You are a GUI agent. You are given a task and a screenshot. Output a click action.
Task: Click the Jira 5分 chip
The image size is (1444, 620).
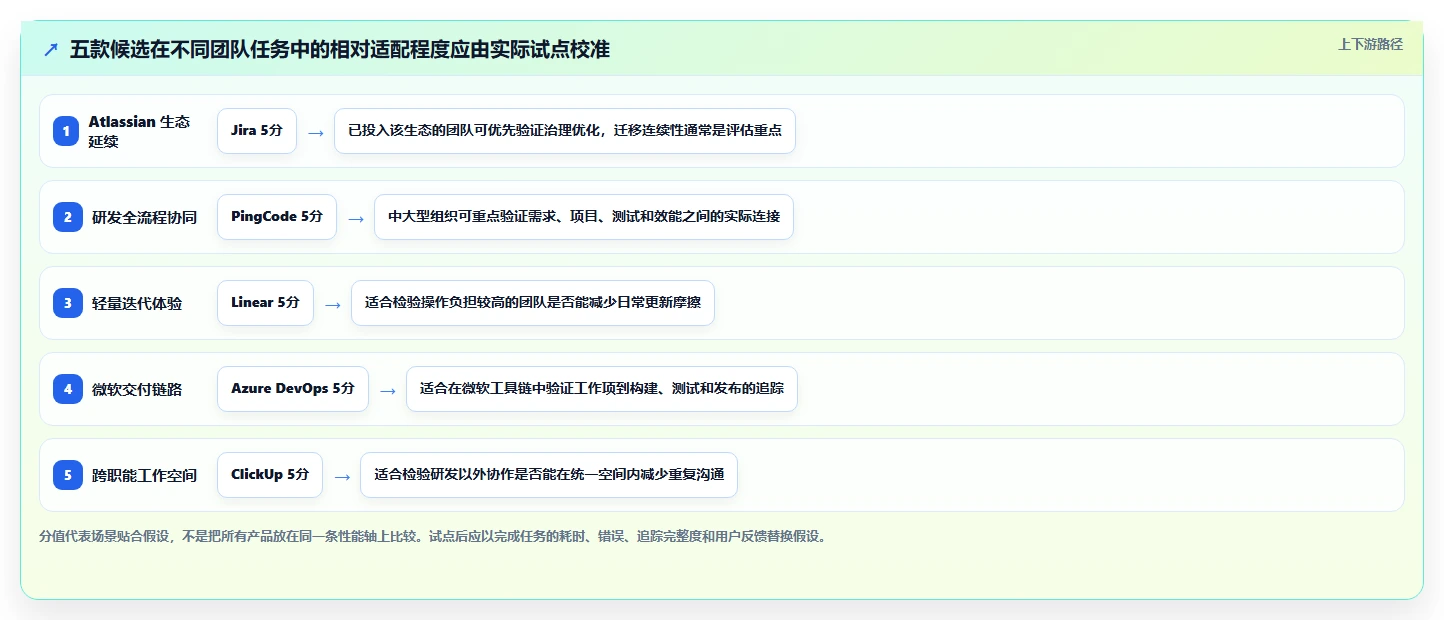point(257,131)
